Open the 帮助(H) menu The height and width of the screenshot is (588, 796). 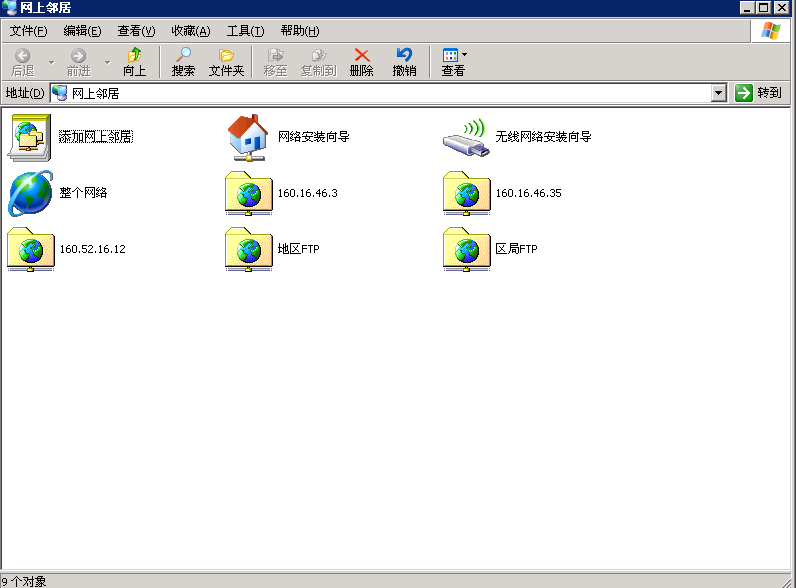(300, 31)
